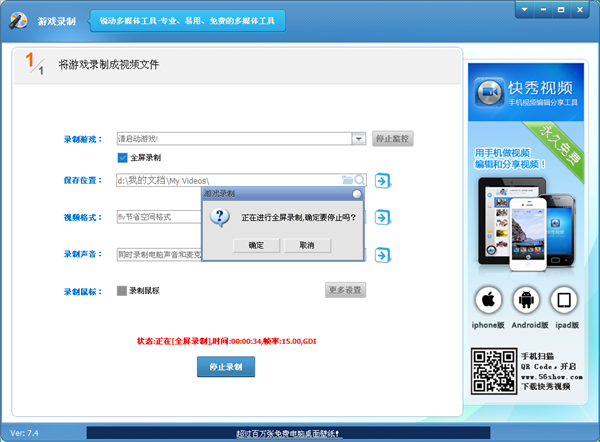
Task: Click the 将游戏录制成视频文件 heading
Action: point(109,65)
